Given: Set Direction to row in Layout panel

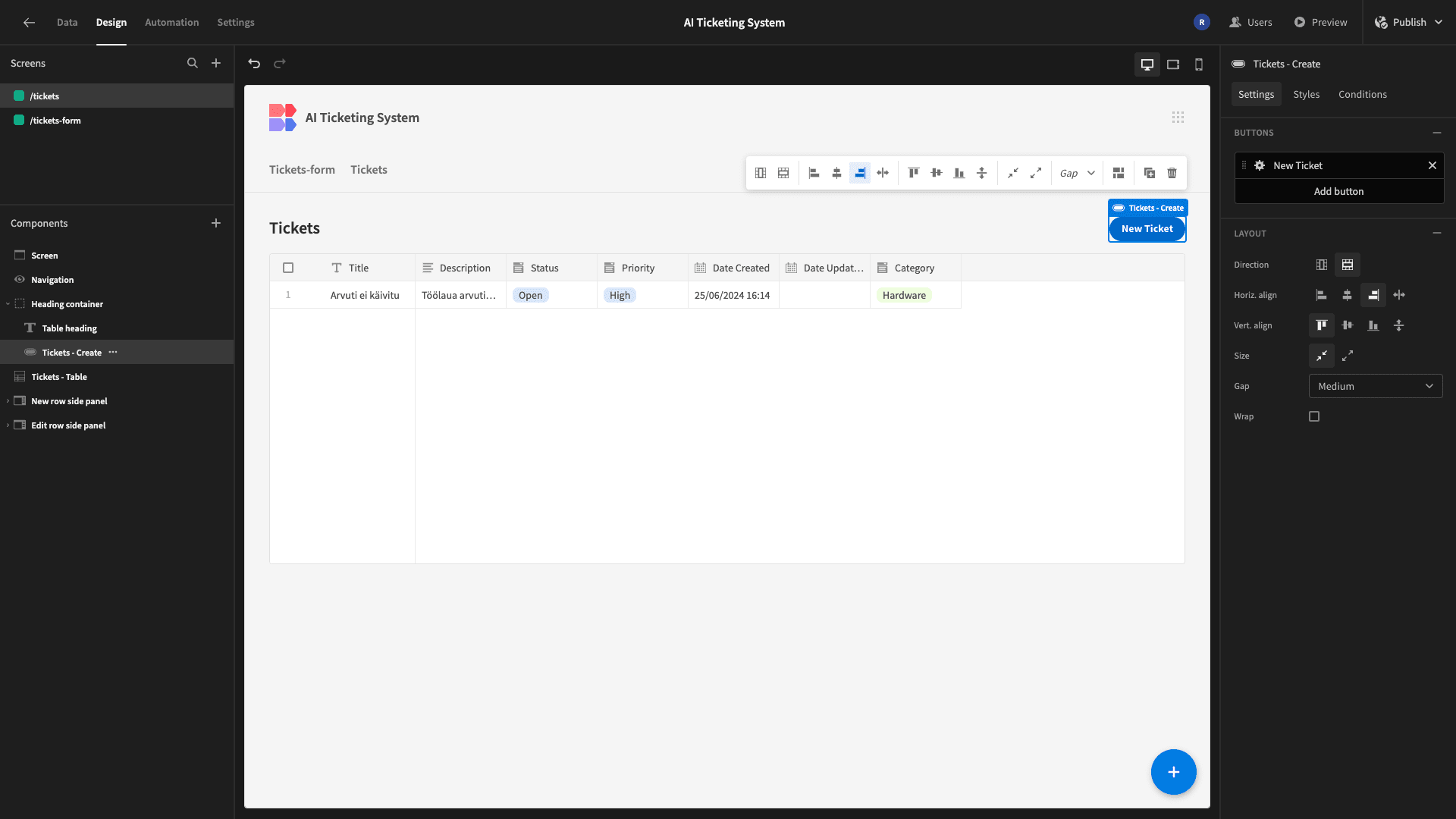Looking at the screenshot, I should click(x=1348, y=265).
